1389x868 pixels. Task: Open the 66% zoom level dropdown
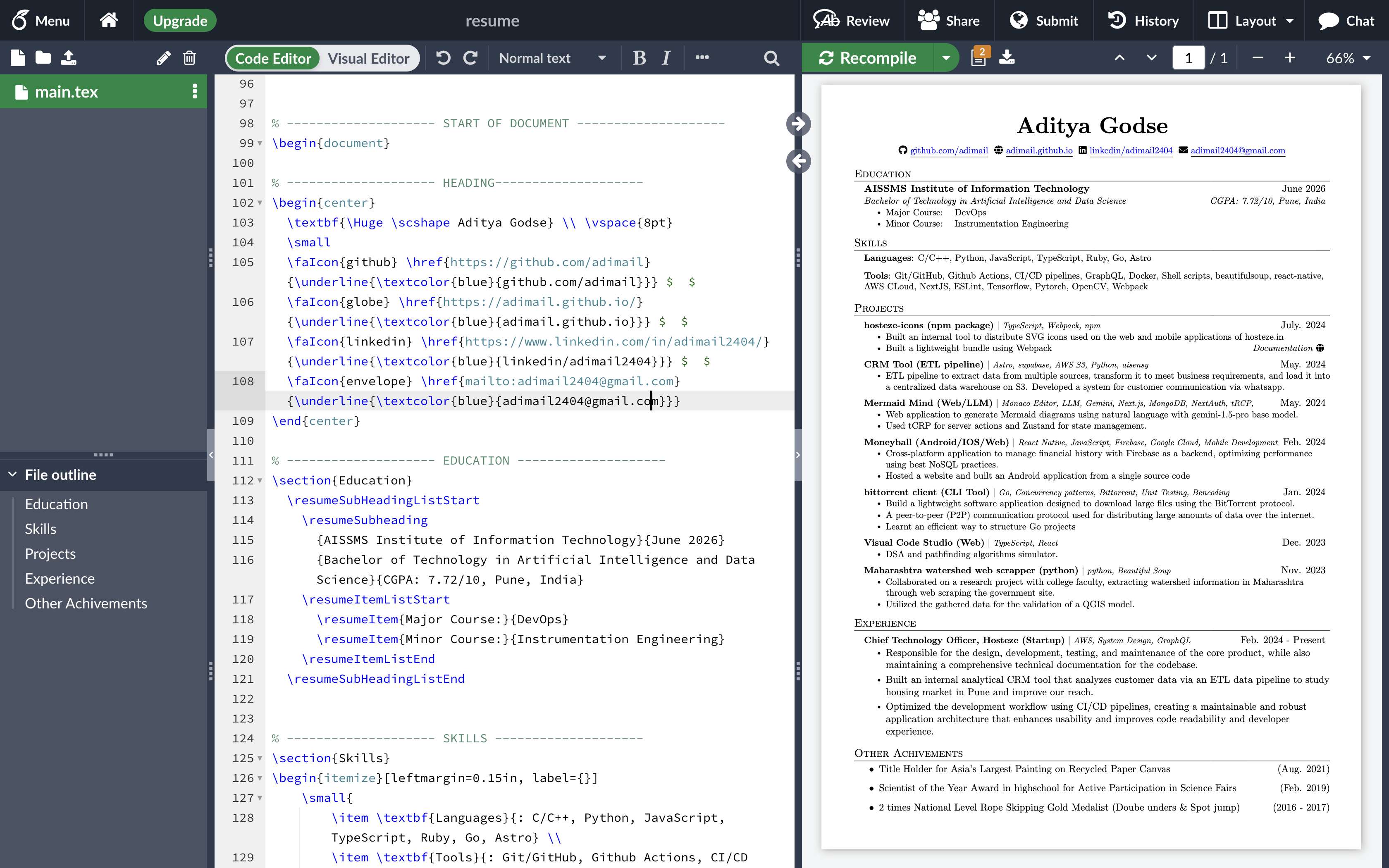pyautogui.click(x=1348, y=58)
